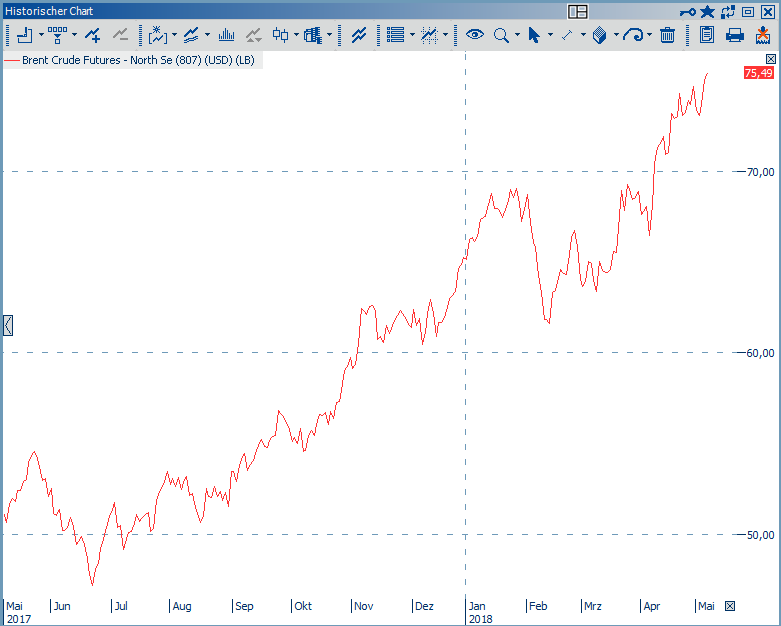
Task: Click the 70,00 price axis label
Action: pyautogui.click(x=761, y=172)
